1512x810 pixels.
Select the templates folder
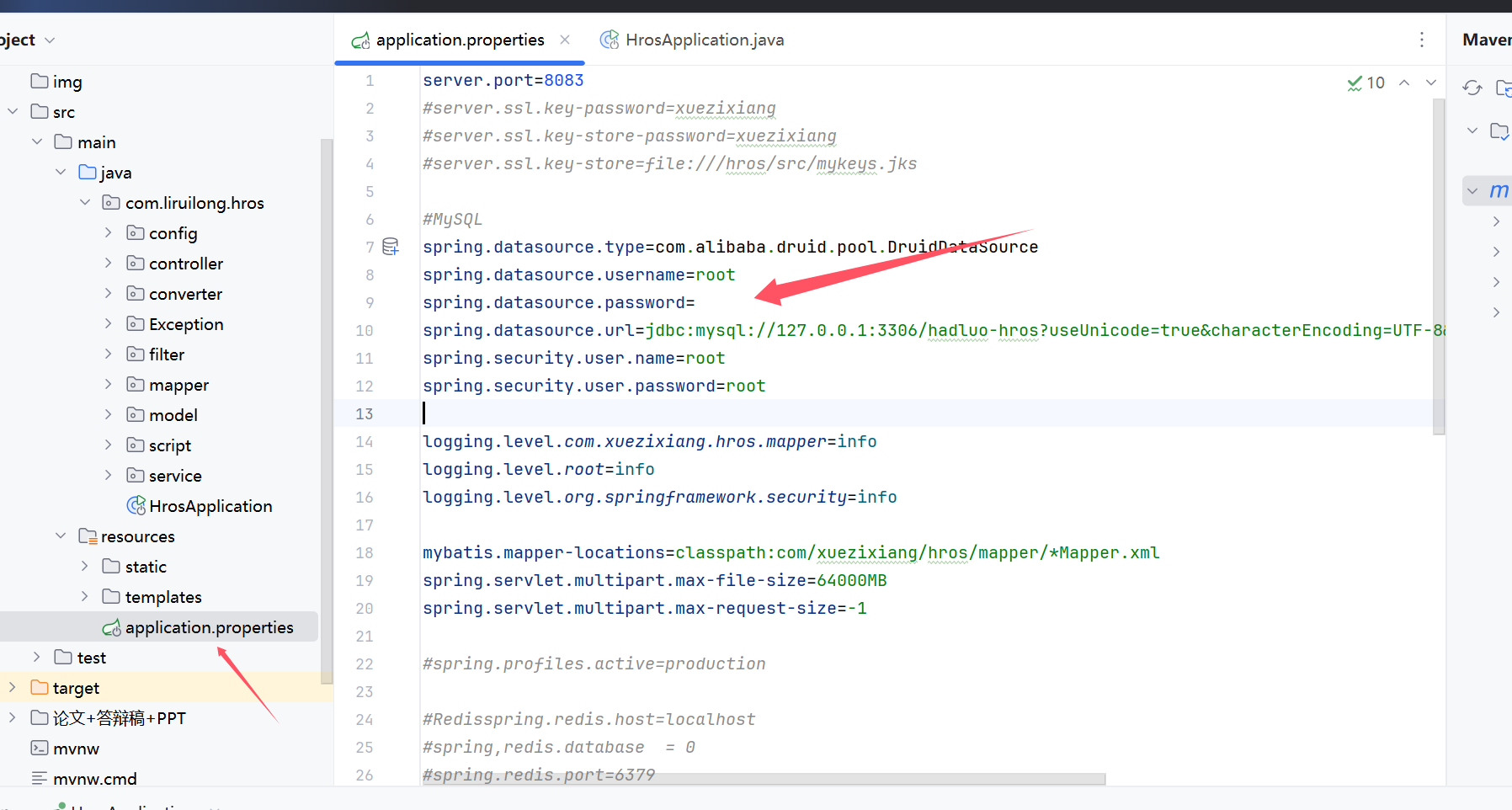pos(162,597)
